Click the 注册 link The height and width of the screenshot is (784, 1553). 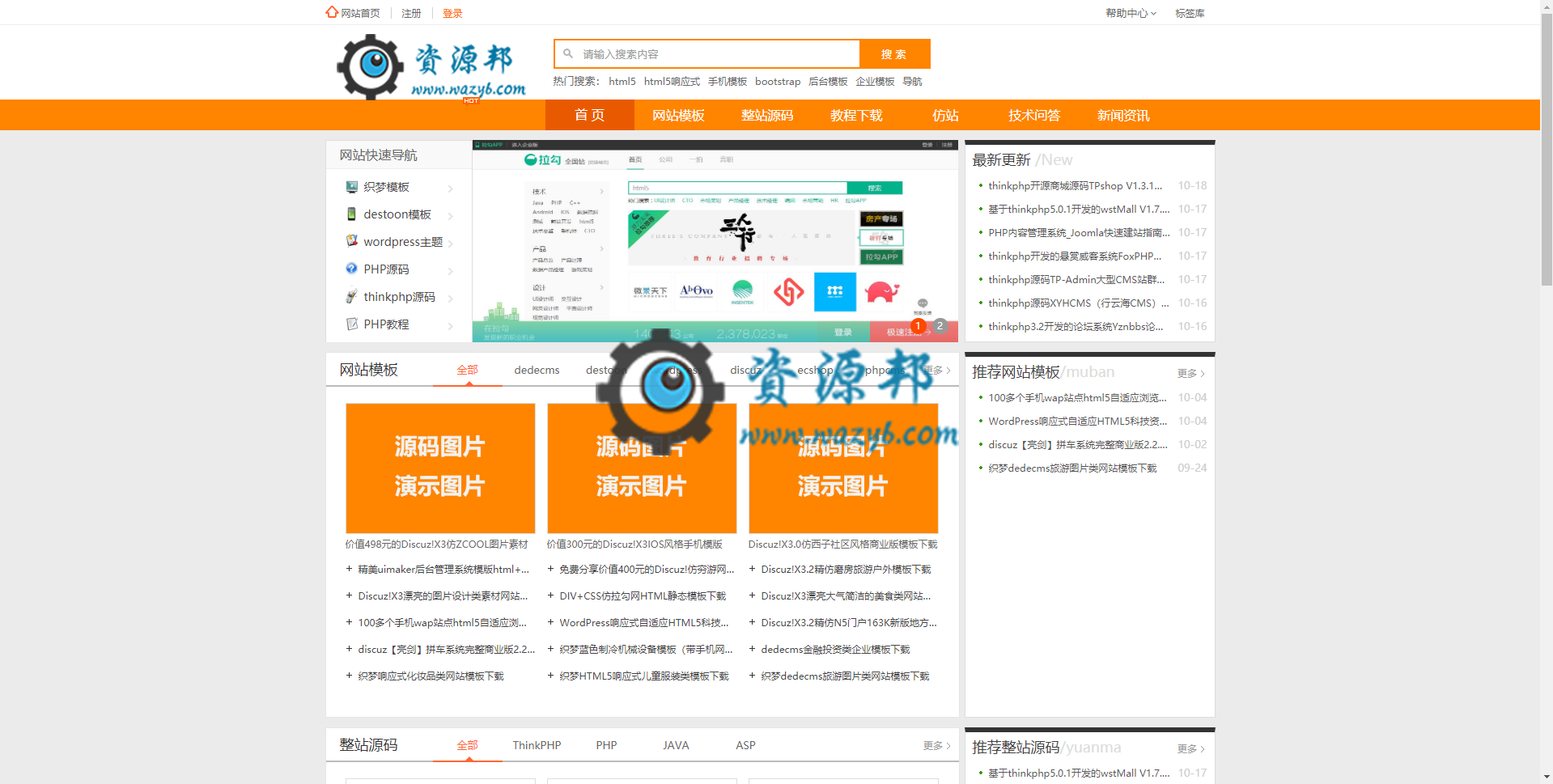click(x=411, y=13)
